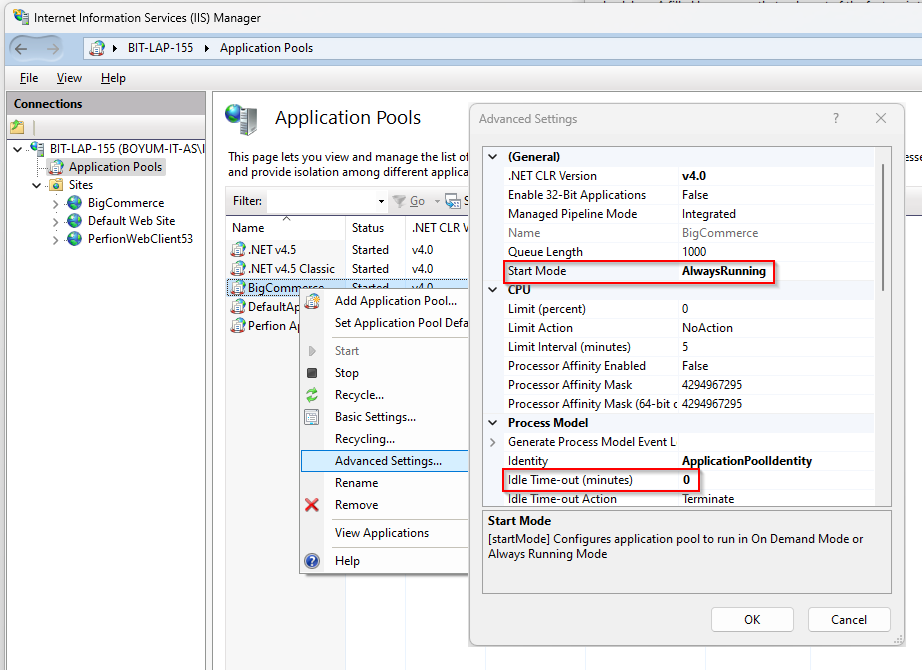
Task: Collapse the Process Model category
Action: tap(493, 423)
